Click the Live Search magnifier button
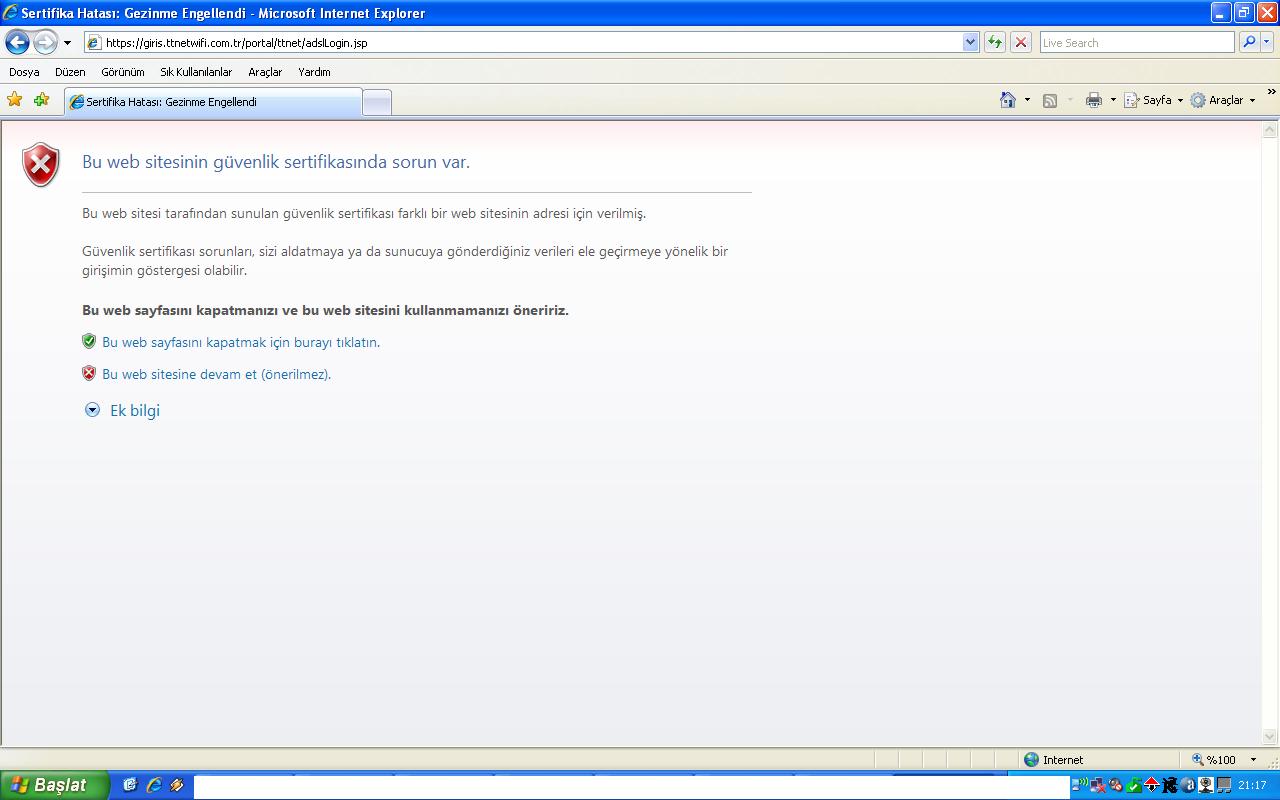This screenshot has width=1280, height=800. [1248, 42]
